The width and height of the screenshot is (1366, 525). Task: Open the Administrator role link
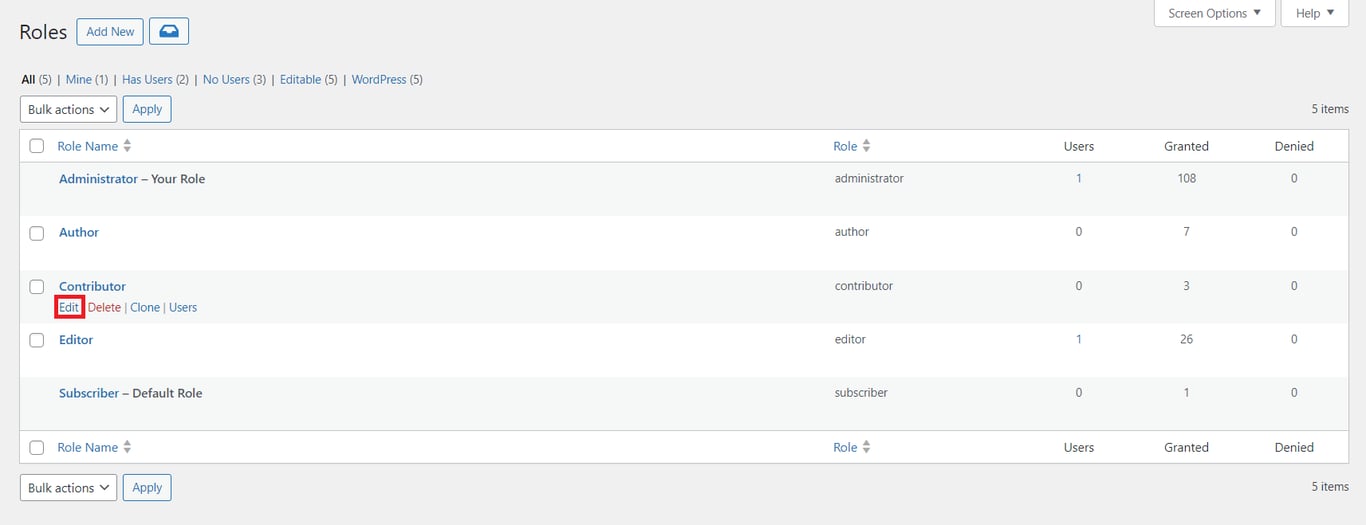click(98, 179)
